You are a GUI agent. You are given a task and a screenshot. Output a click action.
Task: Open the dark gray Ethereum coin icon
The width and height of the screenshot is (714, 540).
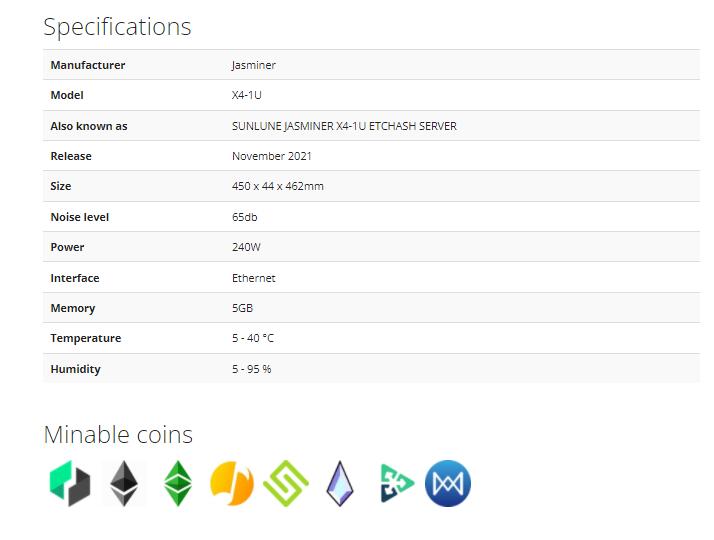pyautogui.click(x=124, y=484)
